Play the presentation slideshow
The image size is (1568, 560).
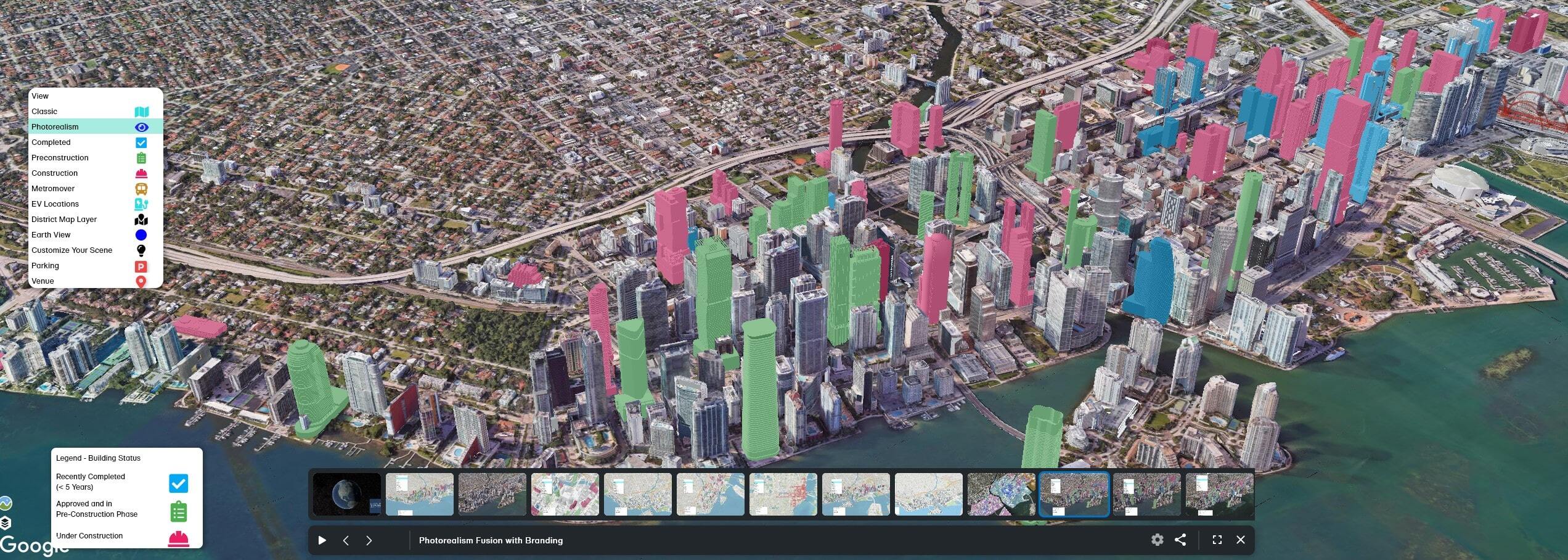tap(322, 540)
